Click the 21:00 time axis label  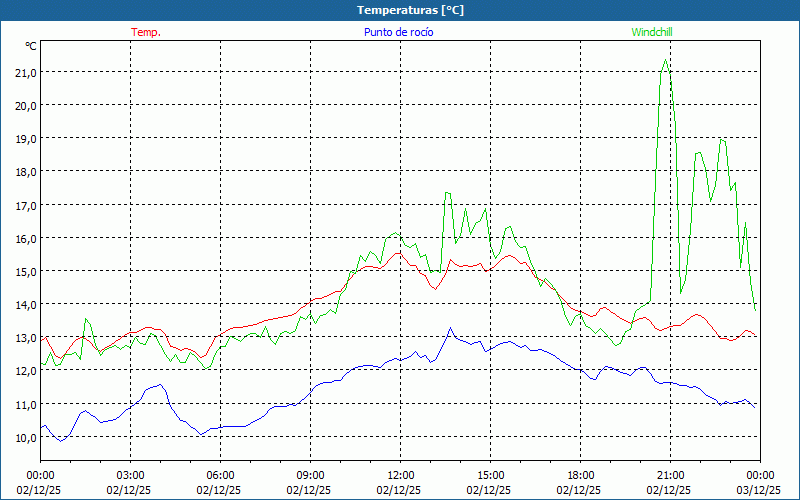click(x=670, y=475)
